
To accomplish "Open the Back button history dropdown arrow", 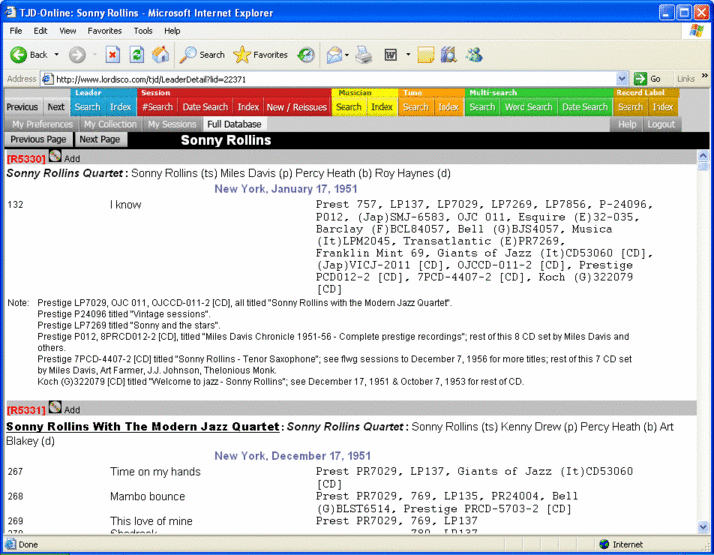I will point(56,55).
